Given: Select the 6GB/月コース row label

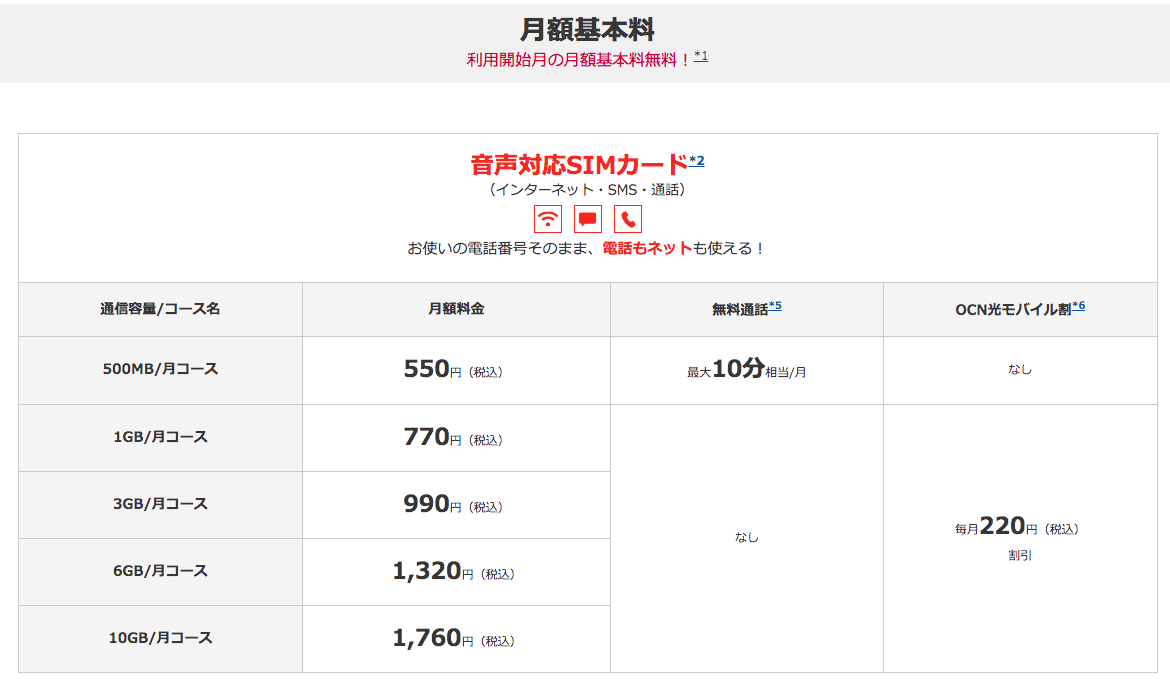Looking at the screenshot, I should click(x=160, y=571).
